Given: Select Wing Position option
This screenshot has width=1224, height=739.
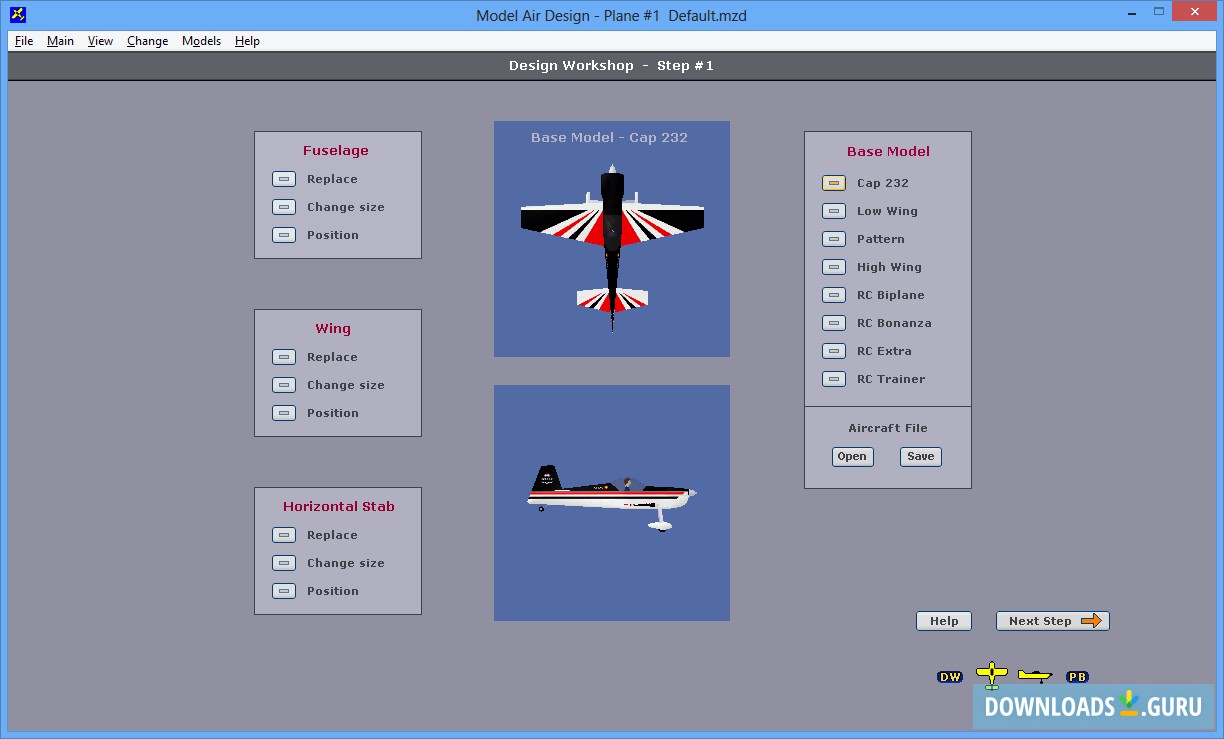Looking at the screenshot, I should (x=284, y=413).
